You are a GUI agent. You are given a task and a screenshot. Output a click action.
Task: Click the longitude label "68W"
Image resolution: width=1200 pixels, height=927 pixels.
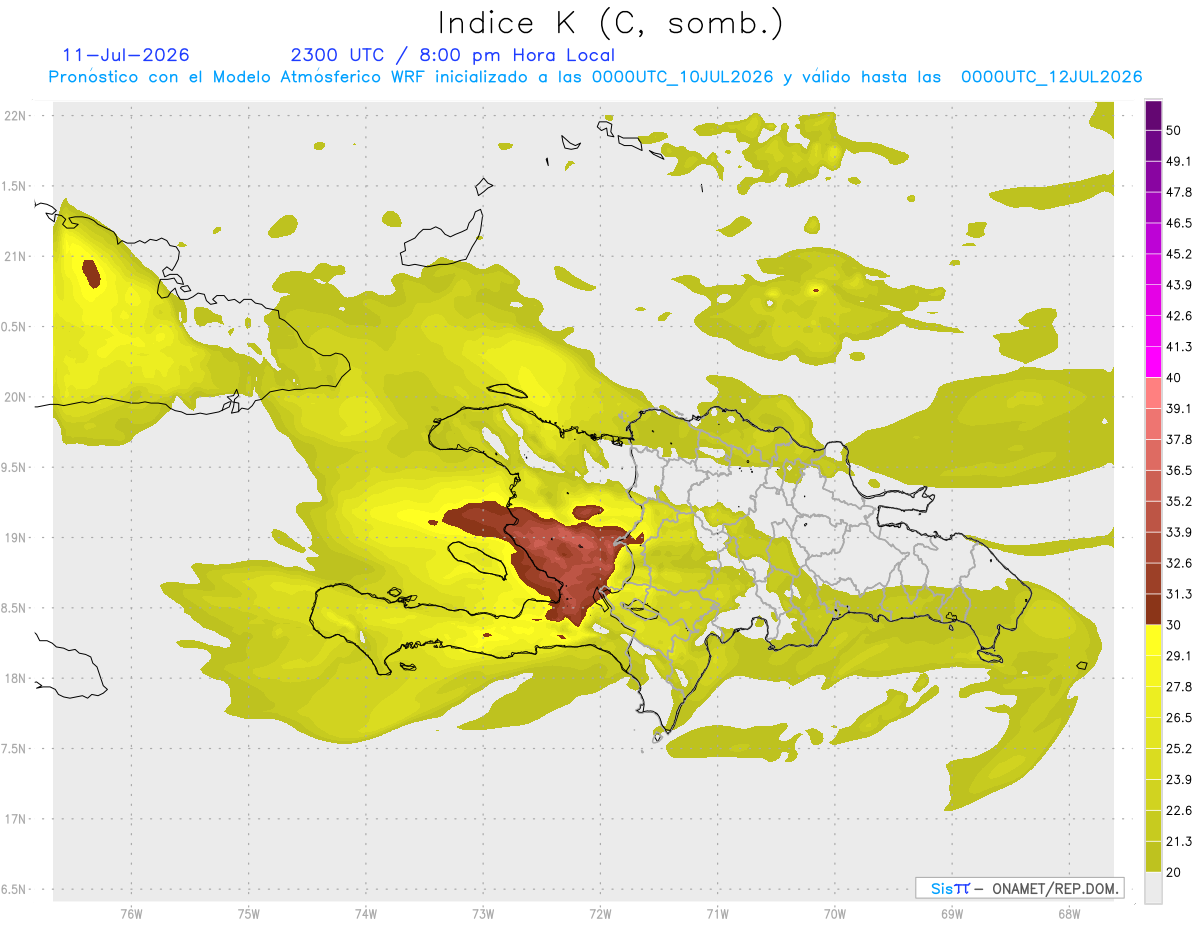coord(1069,913)
